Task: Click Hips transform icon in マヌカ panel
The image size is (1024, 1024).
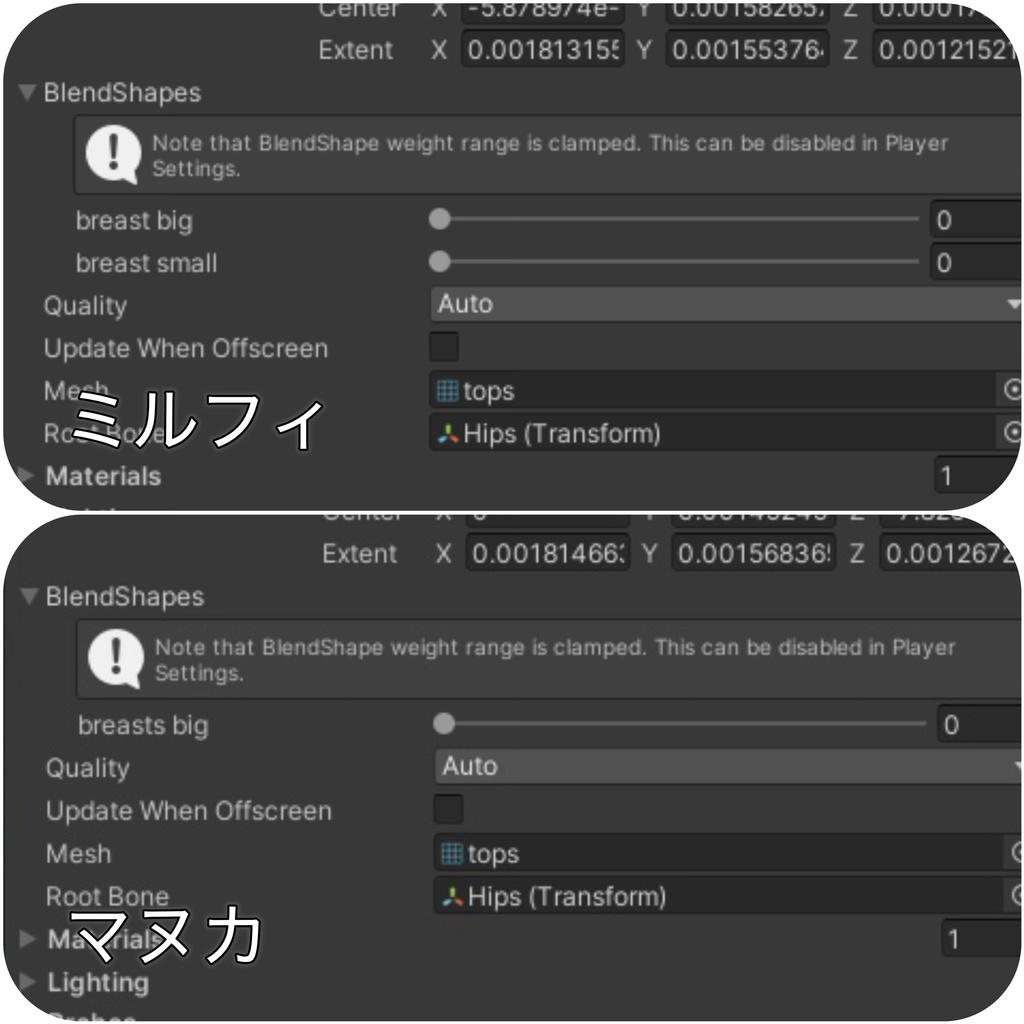Action: coord(453,897)
